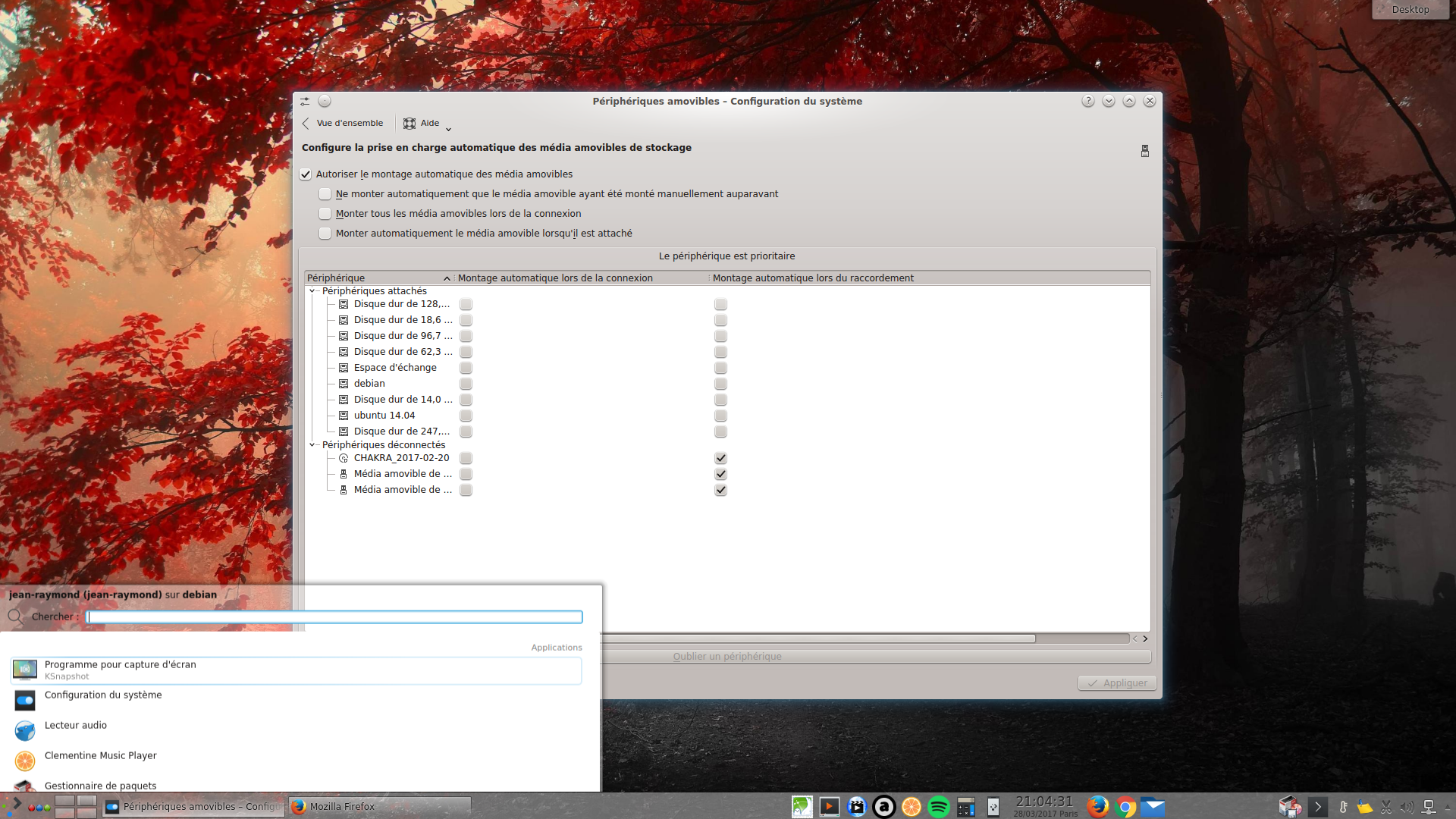Select Configuration du système in launcher results

tap(103, 695)
